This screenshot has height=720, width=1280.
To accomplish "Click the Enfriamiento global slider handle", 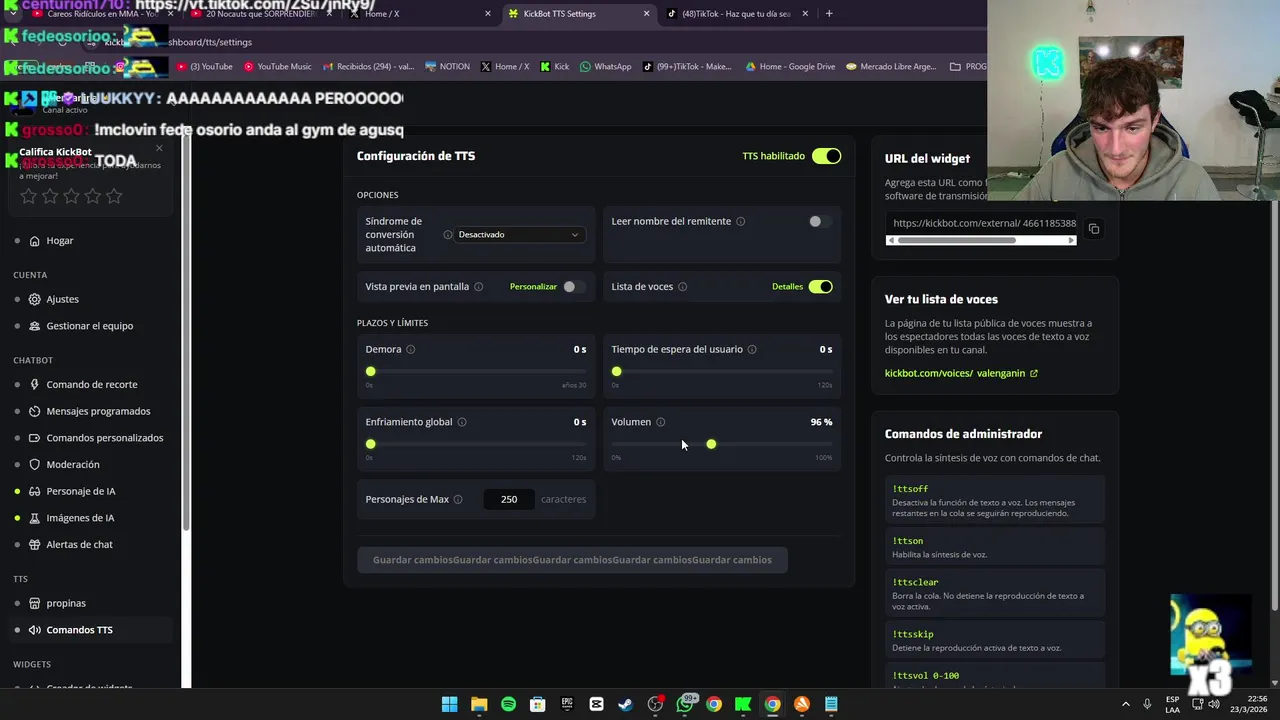I will 370,444.
